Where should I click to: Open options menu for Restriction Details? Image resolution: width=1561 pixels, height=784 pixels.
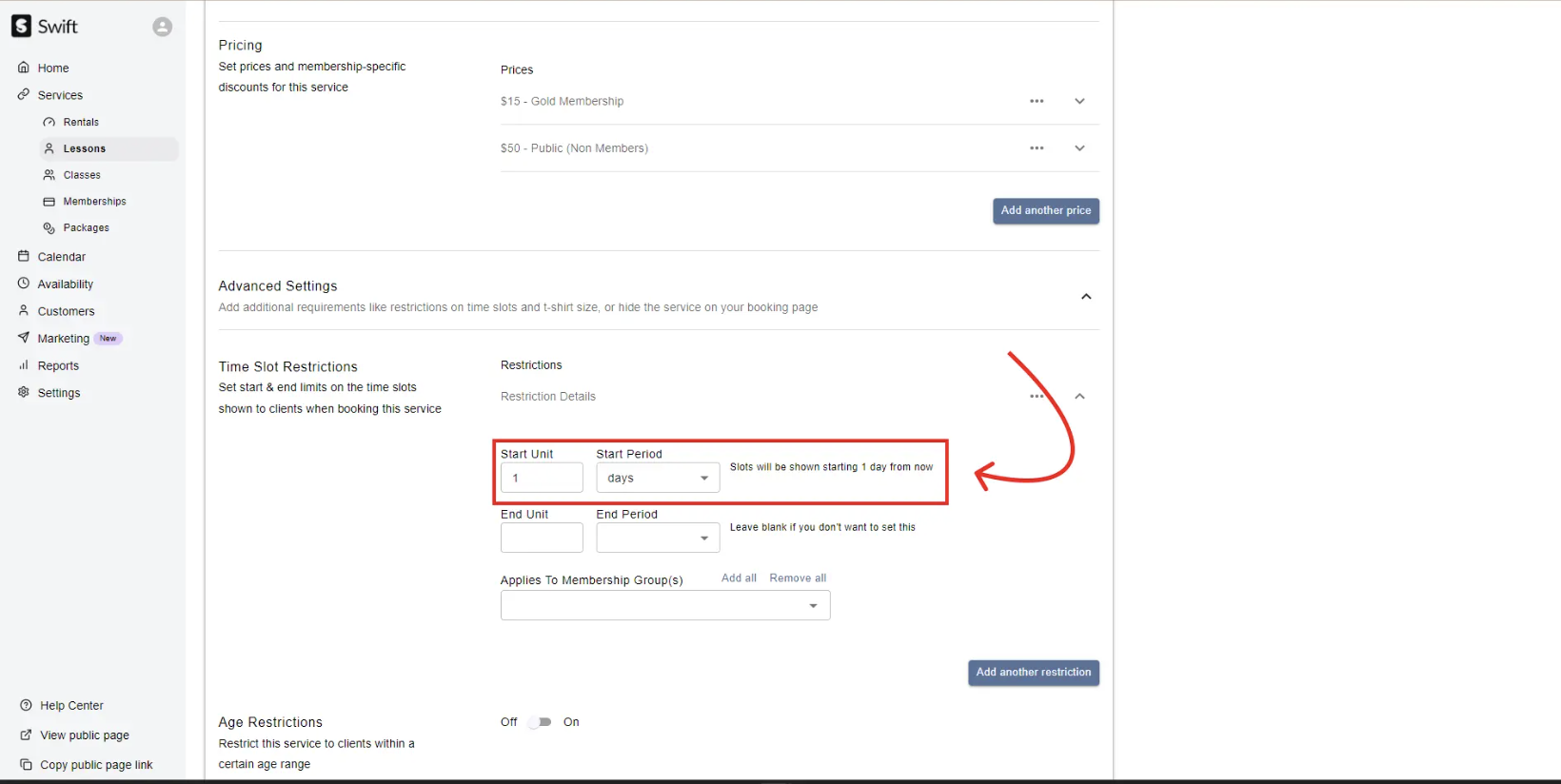1037,397
